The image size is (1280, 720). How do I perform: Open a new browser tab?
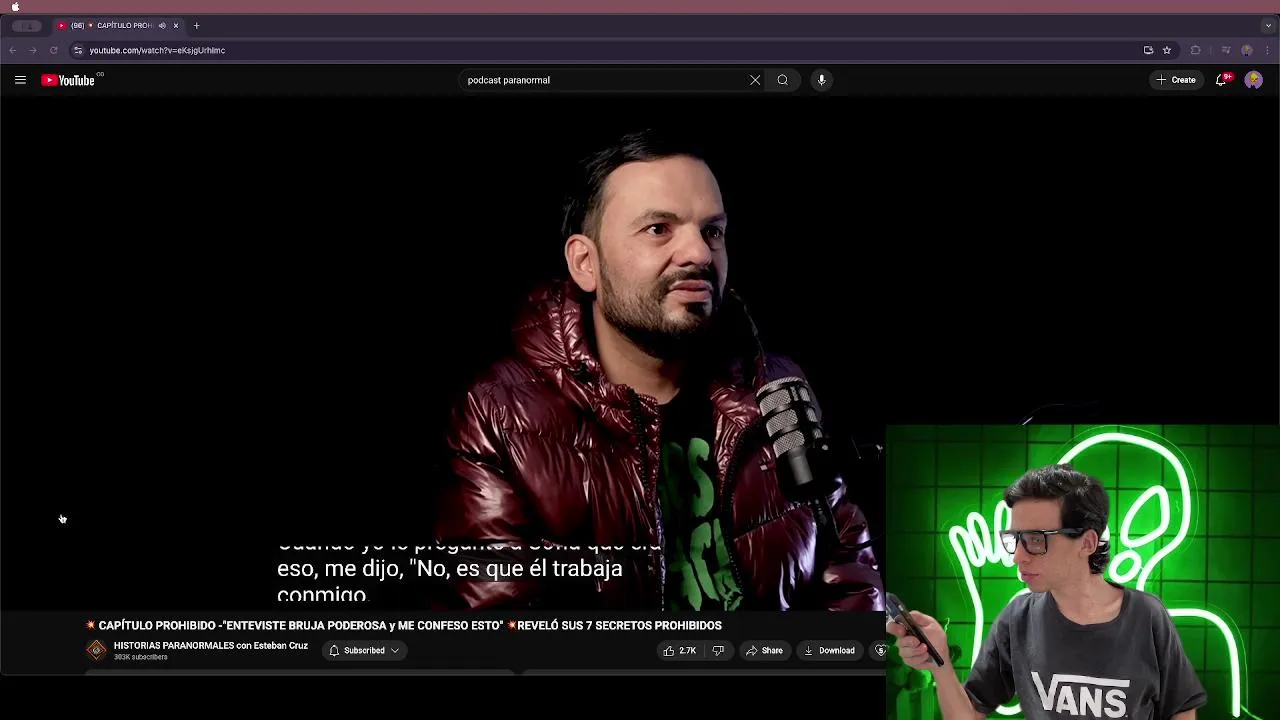click(x=196, y=25)
